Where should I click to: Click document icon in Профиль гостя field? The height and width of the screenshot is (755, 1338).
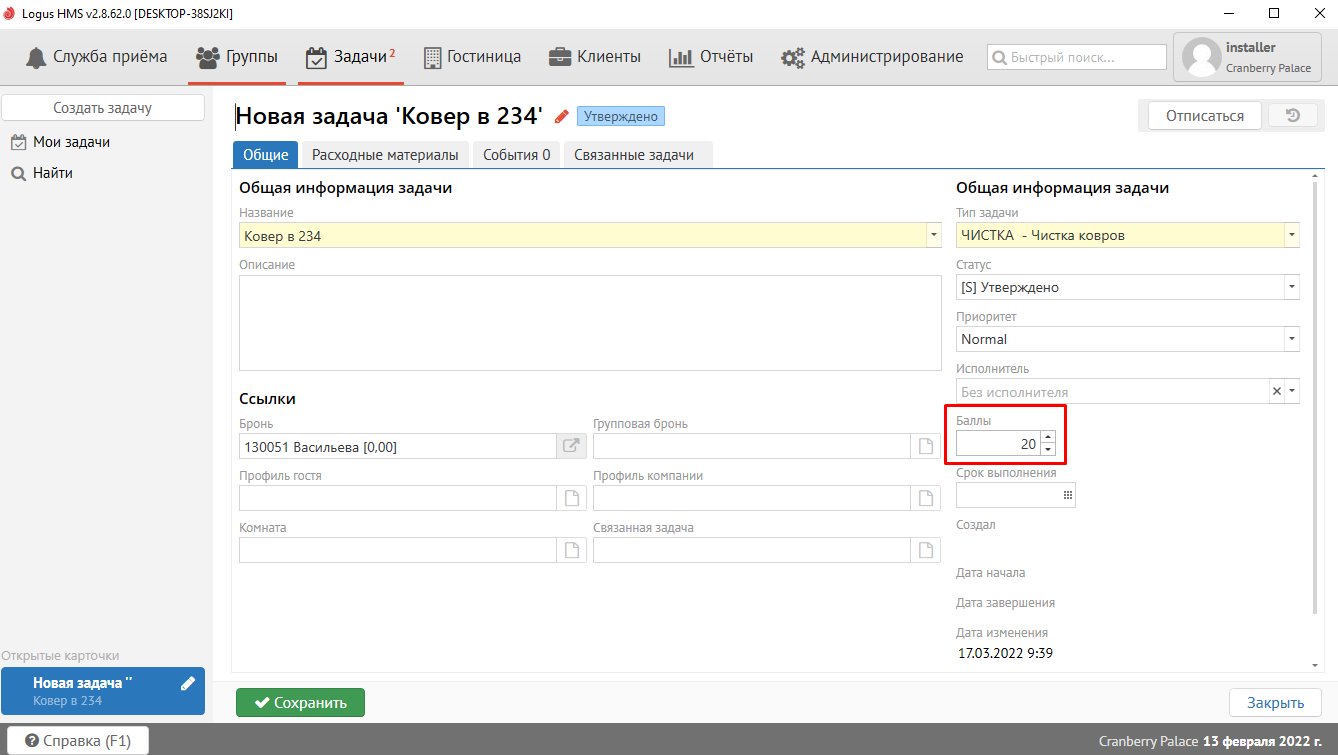(x=572, y=498)
